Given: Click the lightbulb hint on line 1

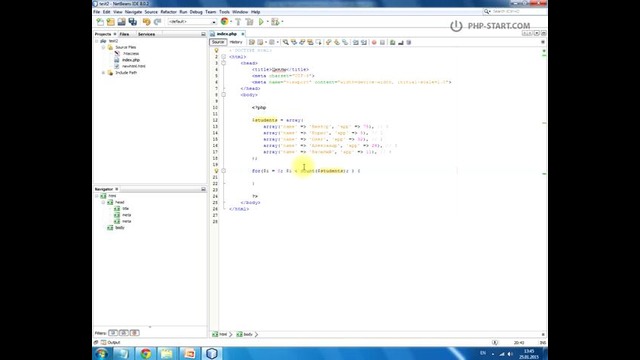Looking at the screenshot, I should (x=216, y=51).
